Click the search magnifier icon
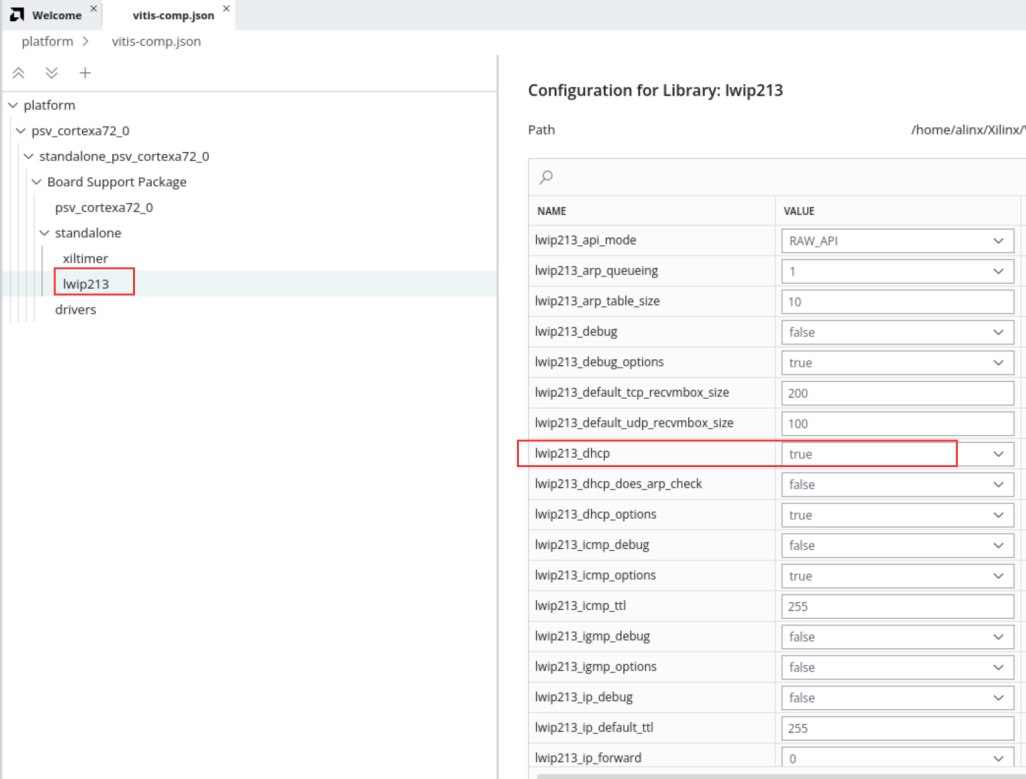 546,177
